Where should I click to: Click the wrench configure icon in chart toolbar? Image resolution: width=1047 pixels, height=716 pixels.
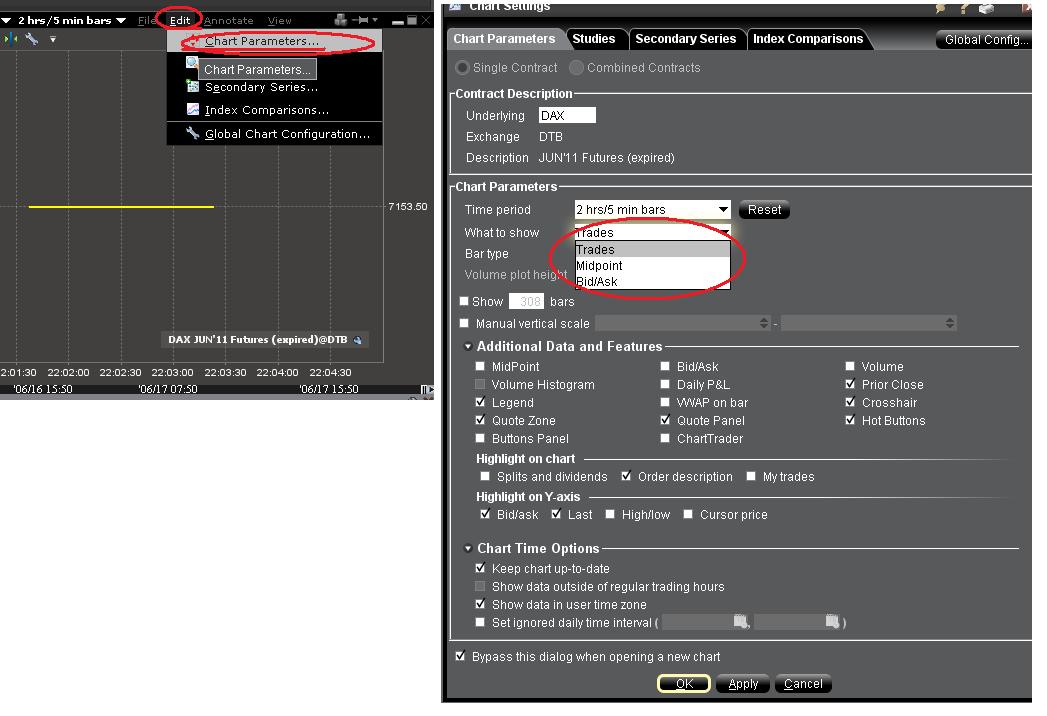pos(31,39)
